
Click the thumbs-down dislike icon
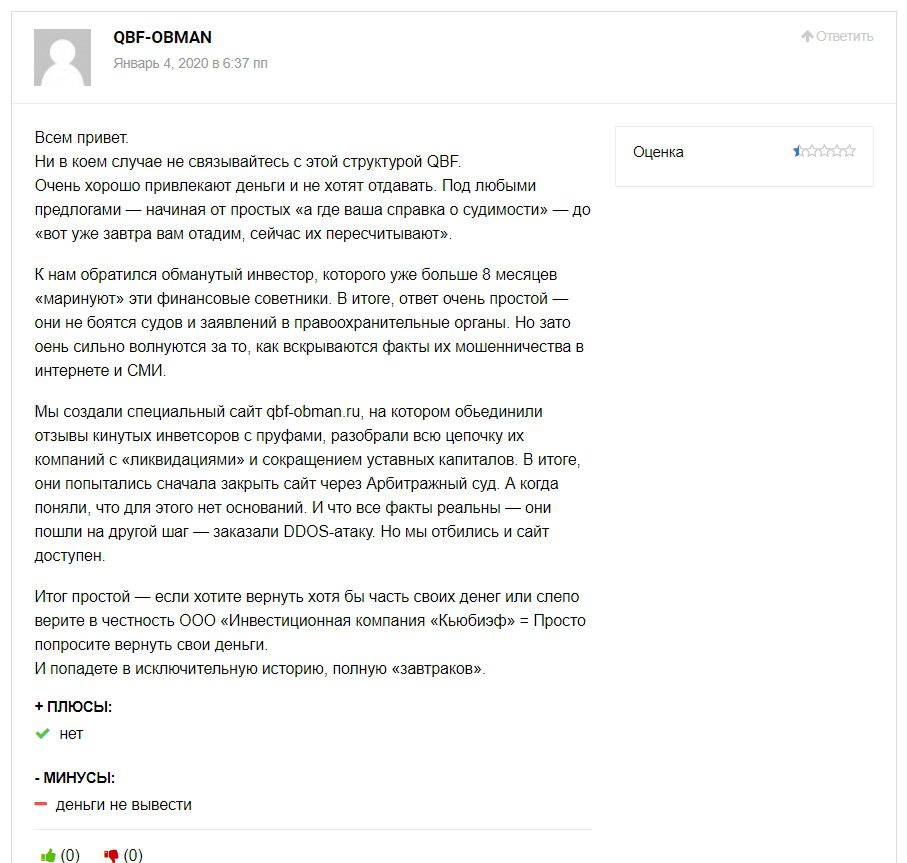tap(111, 855)
